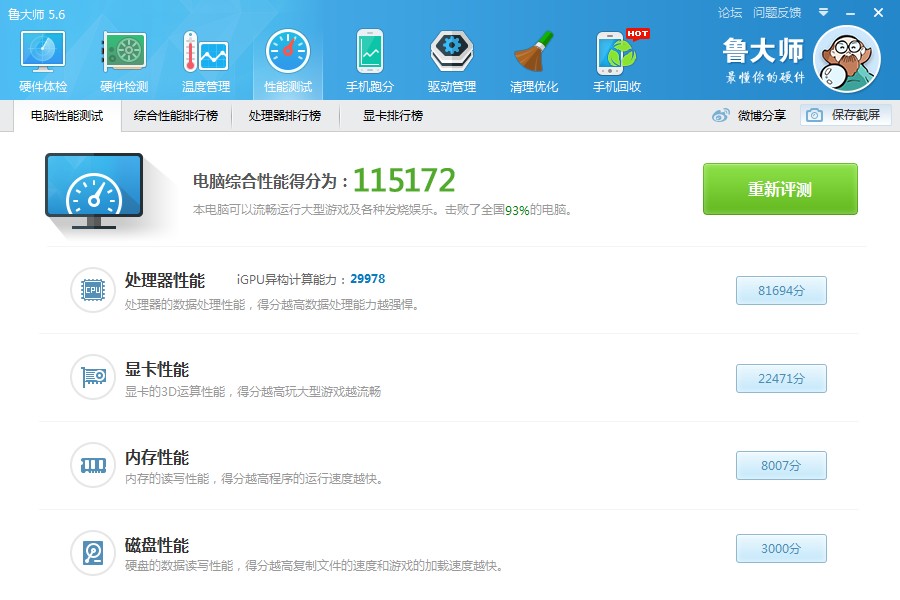Click the 磁盘性能 heading
Viewport: 900px width, 600px height.
tap(157, 545)
